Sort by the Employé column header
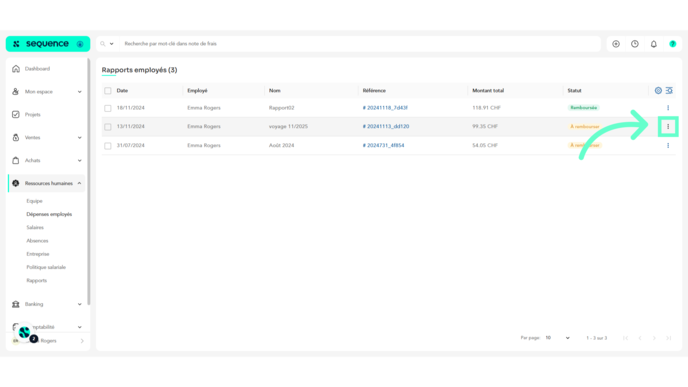 (x=197, y=90)
